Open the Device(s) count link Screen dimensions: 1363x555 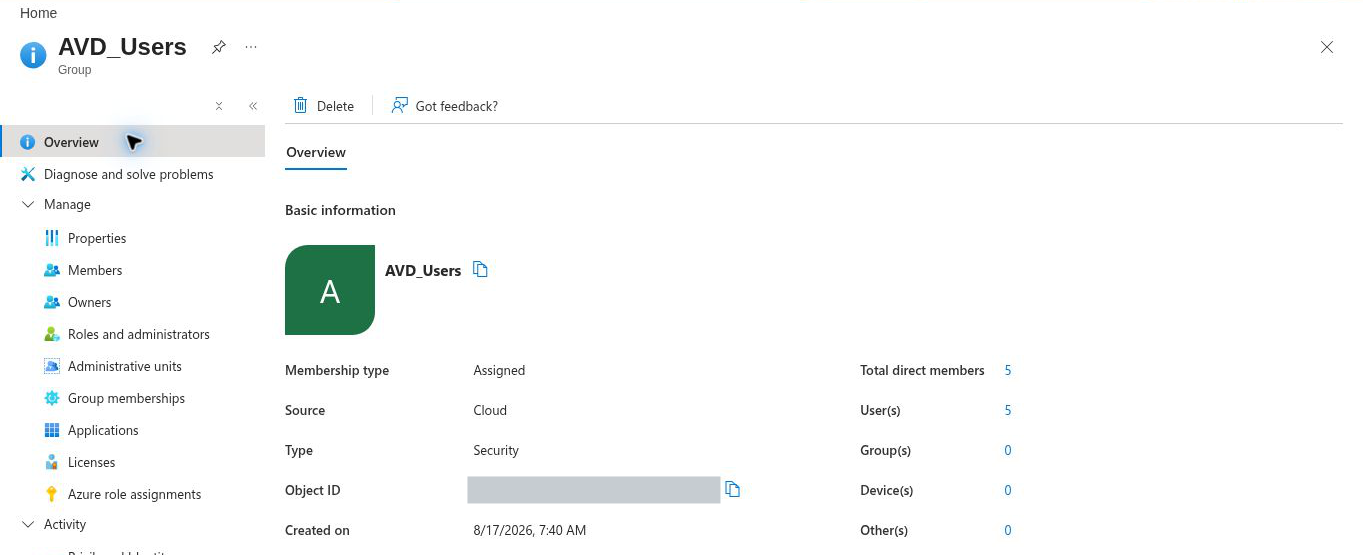[x=1008, y=490]
